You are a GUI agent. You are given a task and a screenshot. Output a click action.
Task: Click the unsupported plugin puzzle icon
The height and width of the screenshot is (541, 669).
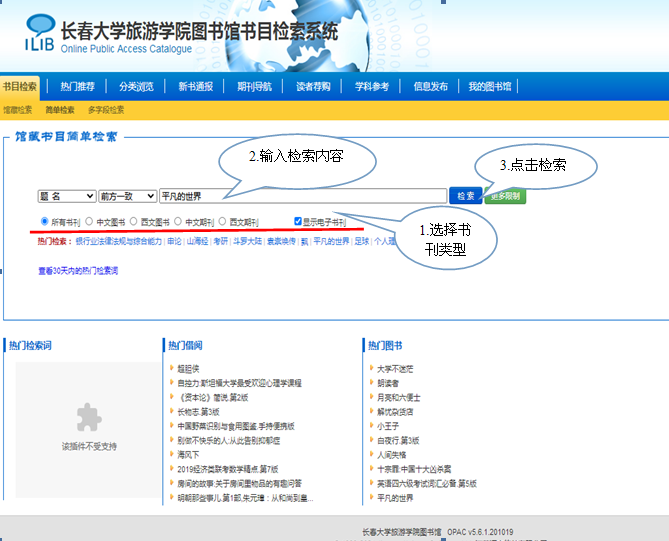tap(88, 416)
